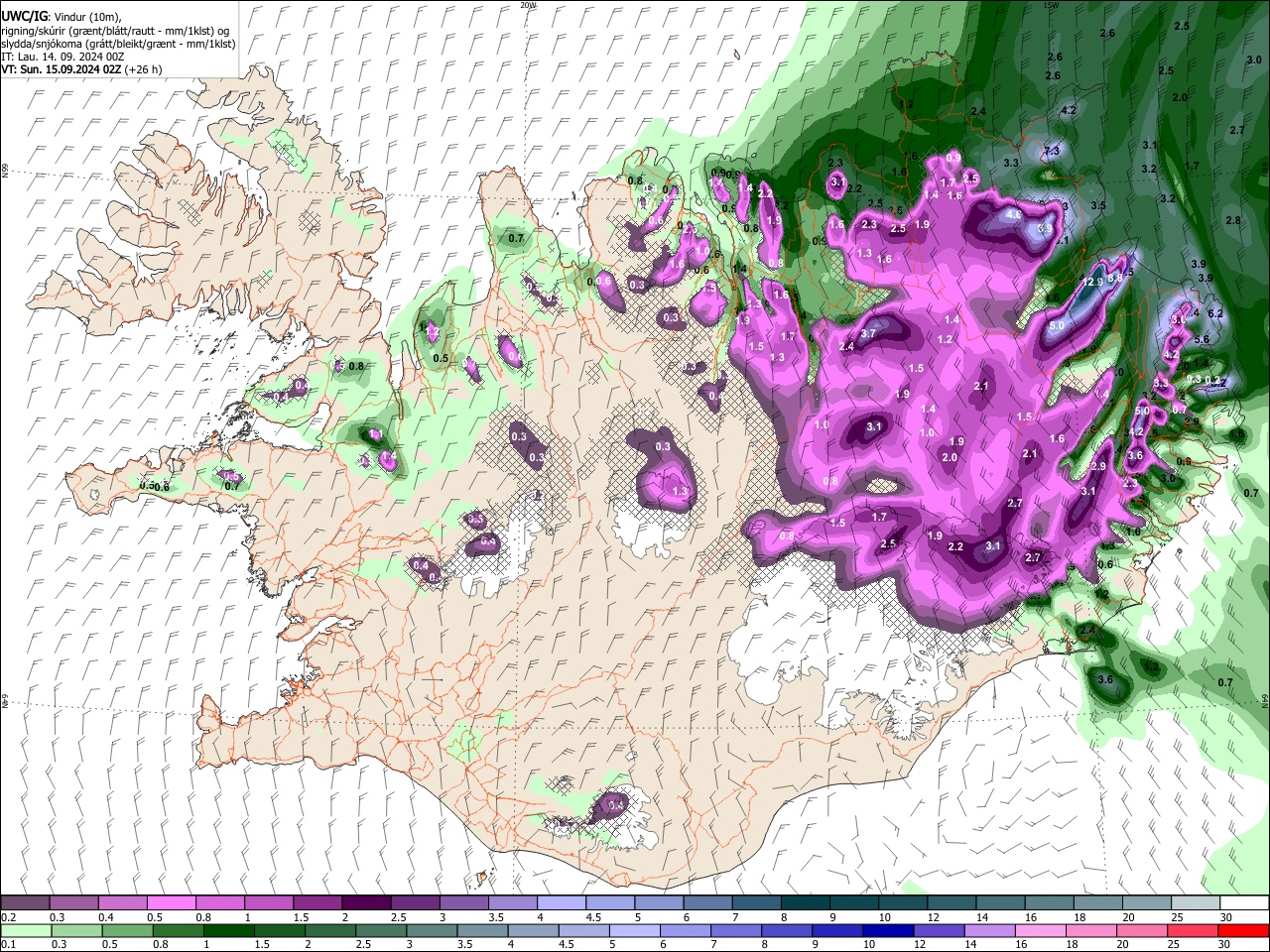Select the 6.2 value near the east coast
The height and width of the screenshot is (952, 1270).
pyautogui.click(x=1216, y=313)
